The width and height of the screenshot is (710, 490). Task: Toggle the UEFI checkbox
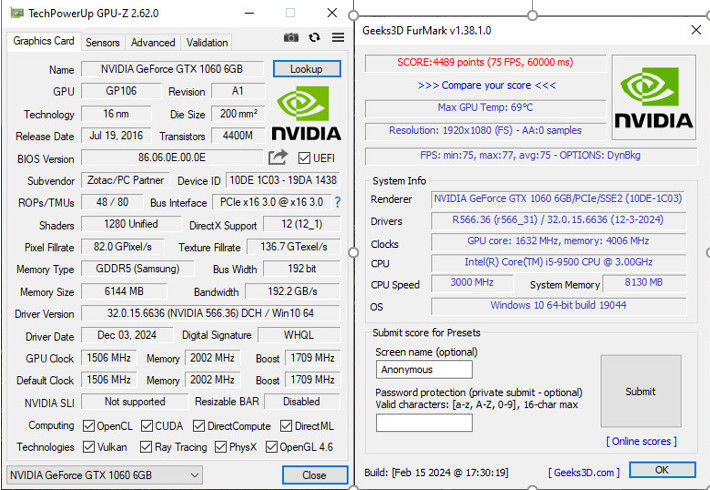[x=304, y=158]
